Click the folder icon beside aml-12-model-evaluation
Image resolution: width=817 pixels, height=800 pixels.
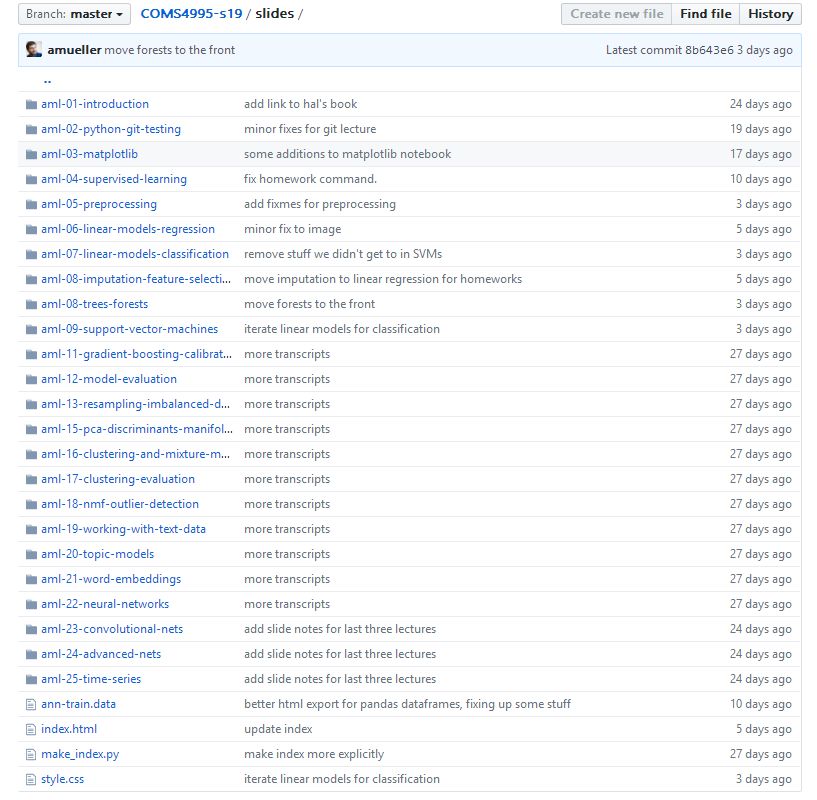30,379
